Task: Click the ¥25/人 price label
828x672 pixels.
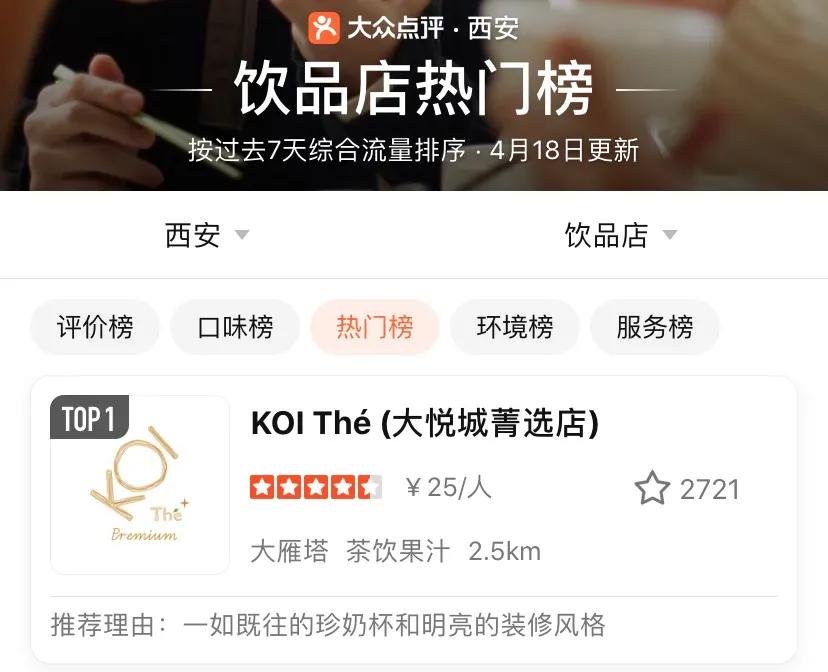Action: (x=449, y=487)
